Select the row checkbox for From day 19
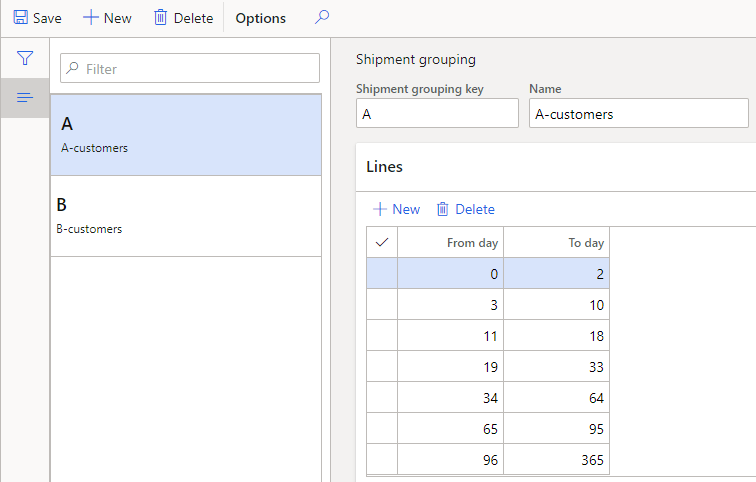This screenshot has height=482, width=756. [382, 366]
